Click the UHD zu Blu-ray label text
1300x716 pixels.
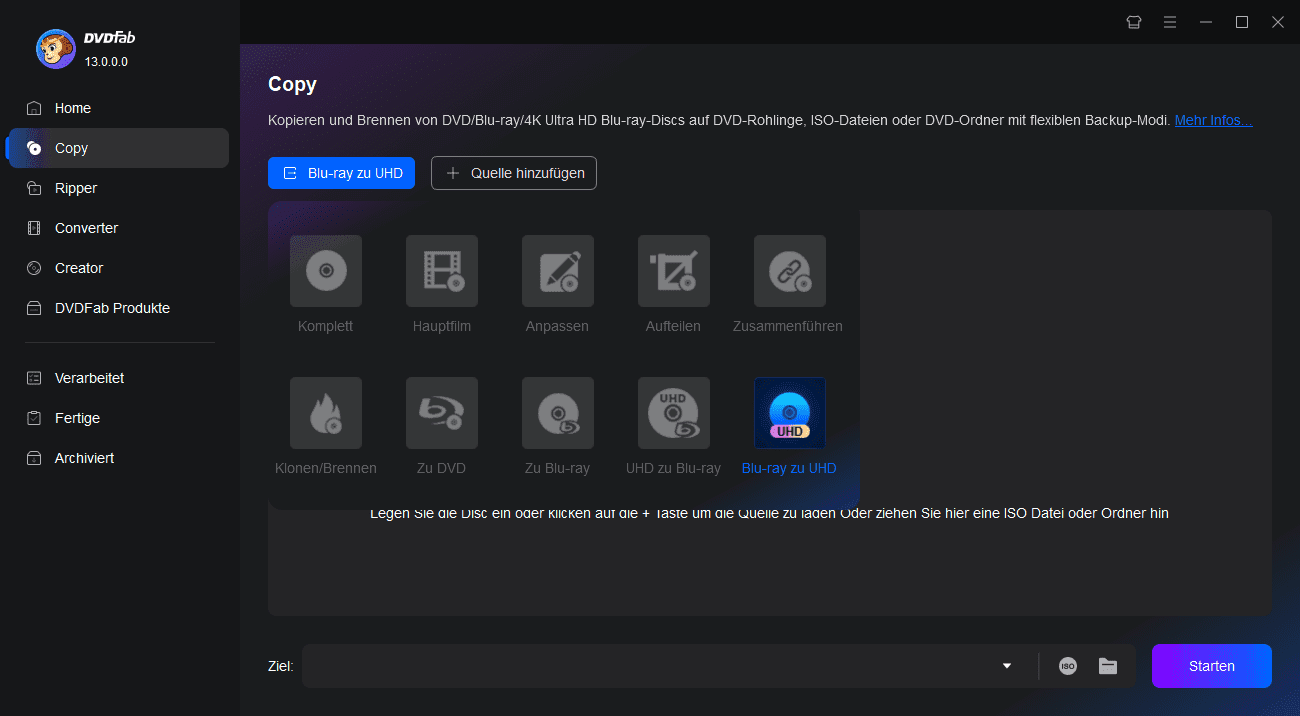pyautogui.click(x=673, y=468)
